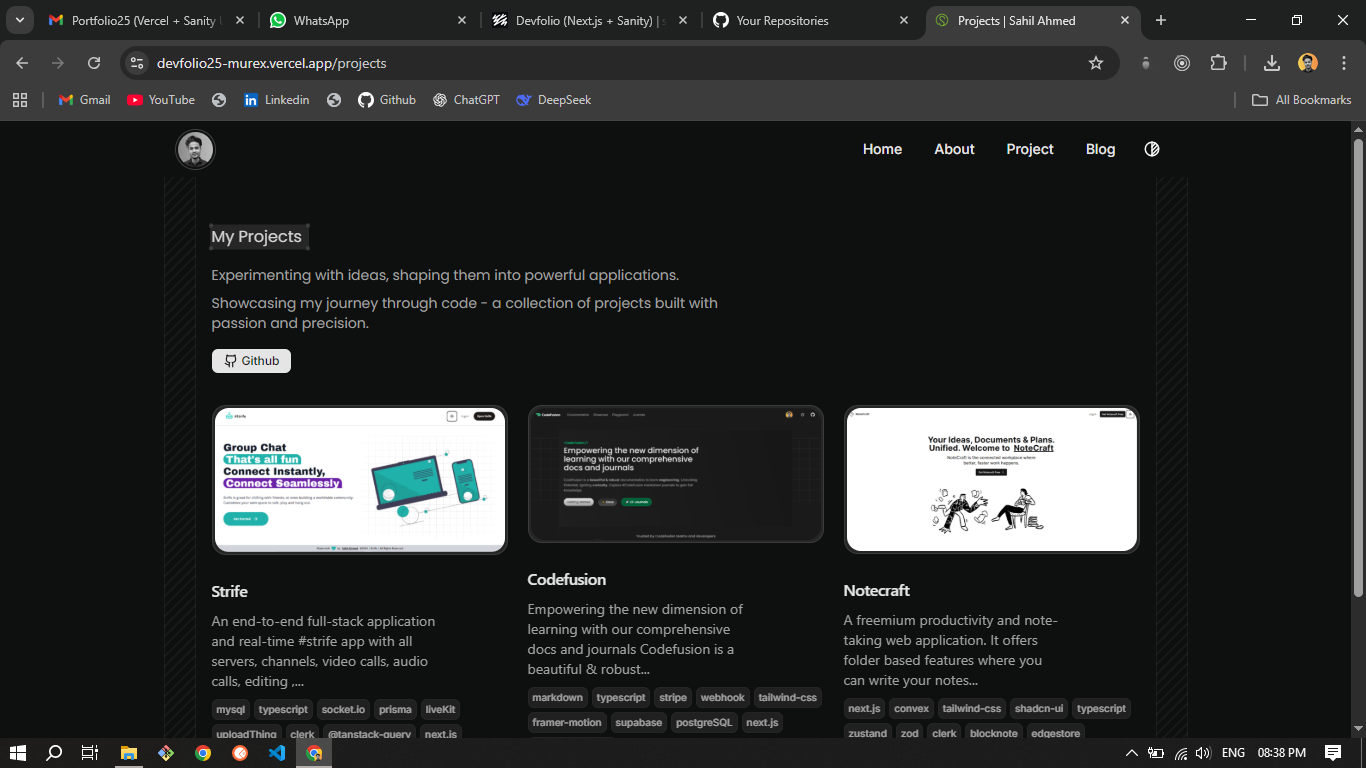Click the profile avatar logo in site header

click(195, 150)
